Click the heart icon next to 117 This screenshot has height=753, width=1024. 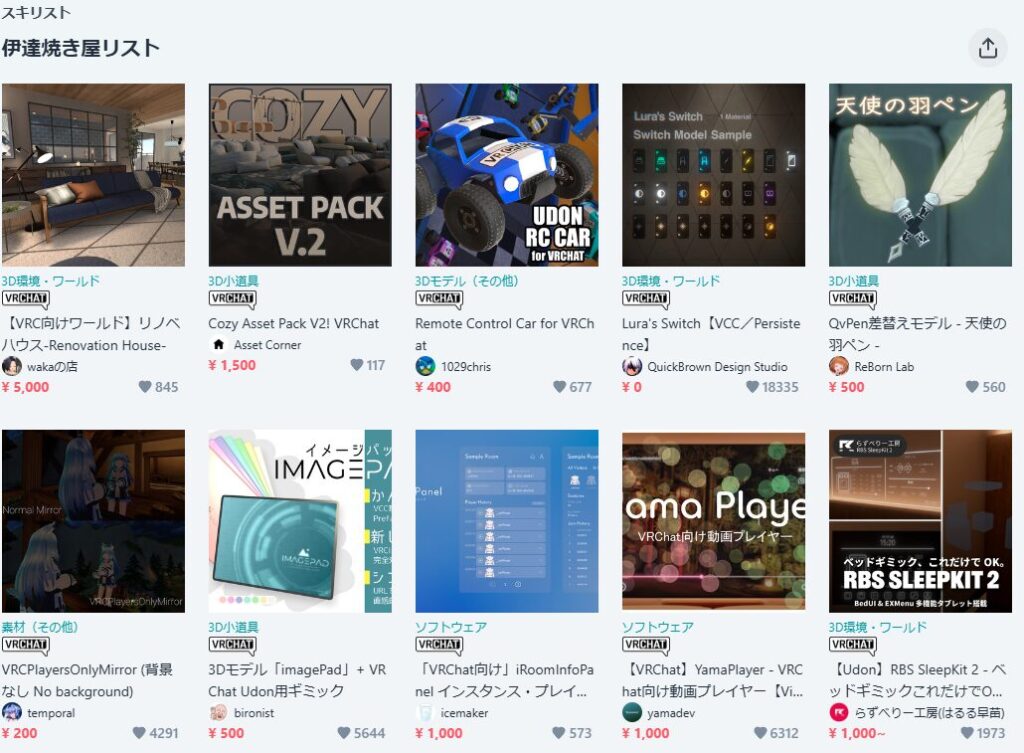tap(357, 364)
